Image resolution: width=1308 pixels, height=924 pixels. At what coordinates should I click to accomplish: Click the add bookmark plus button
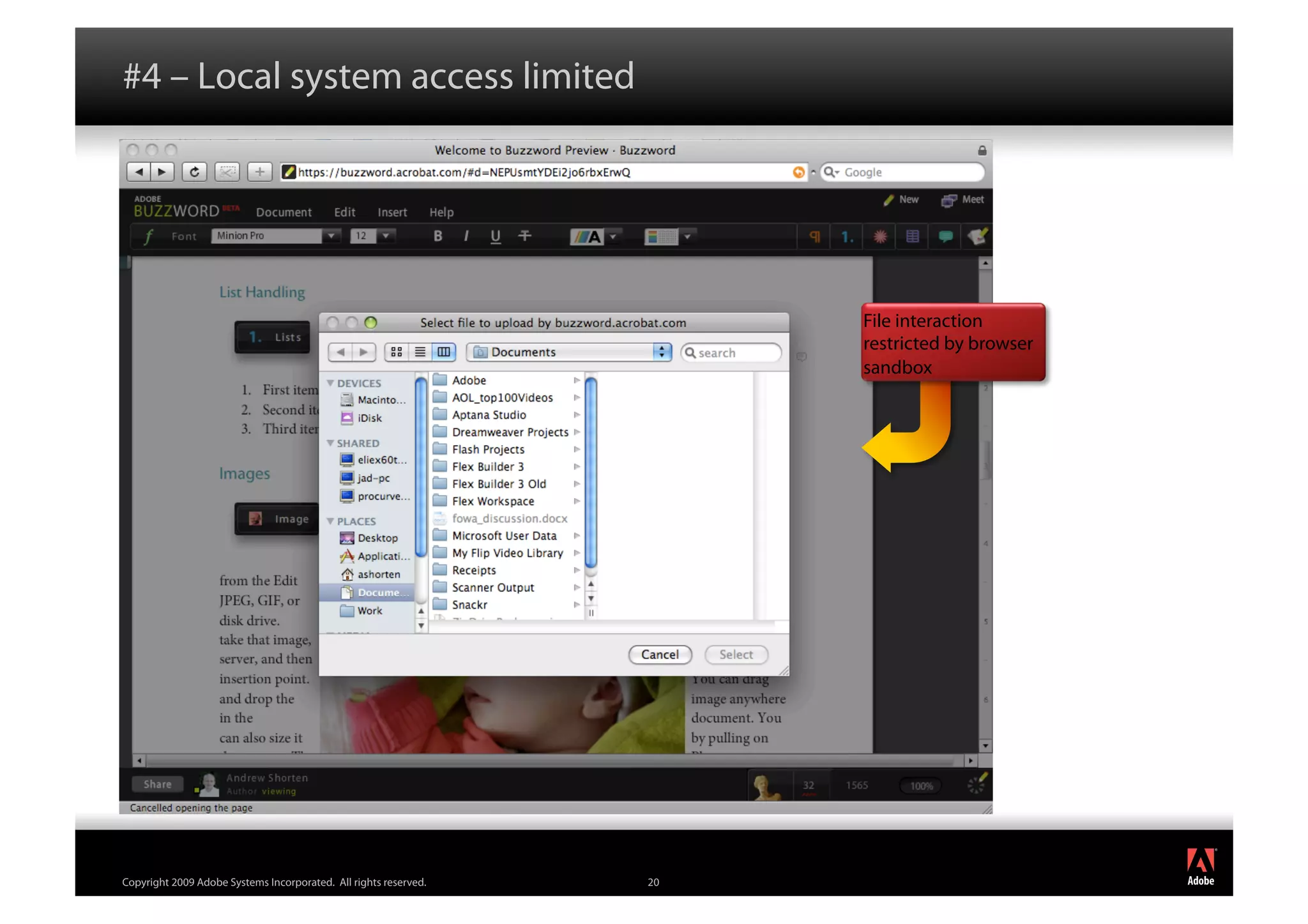point(259,172)
